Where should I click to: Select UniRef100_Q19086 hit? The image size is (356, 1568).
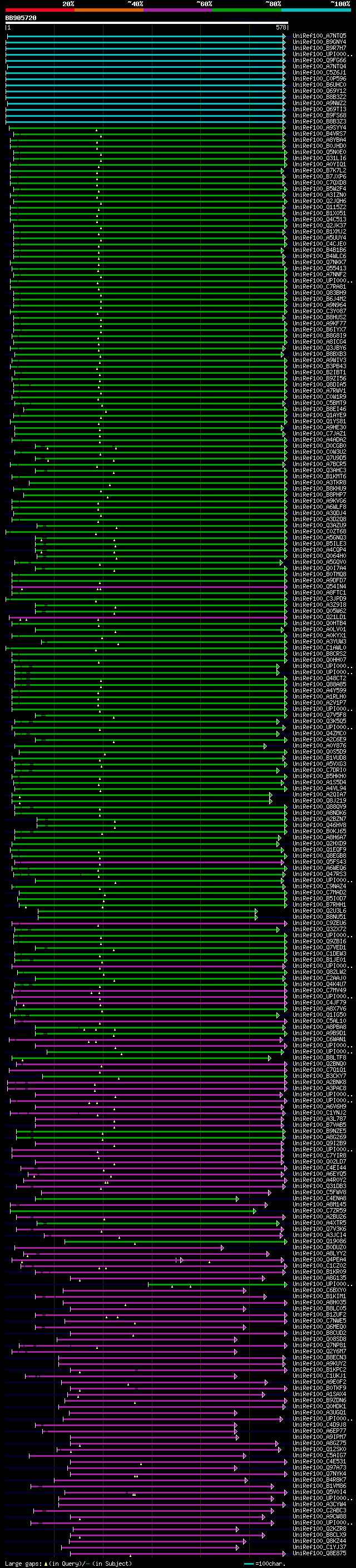tap(319, 1241)
